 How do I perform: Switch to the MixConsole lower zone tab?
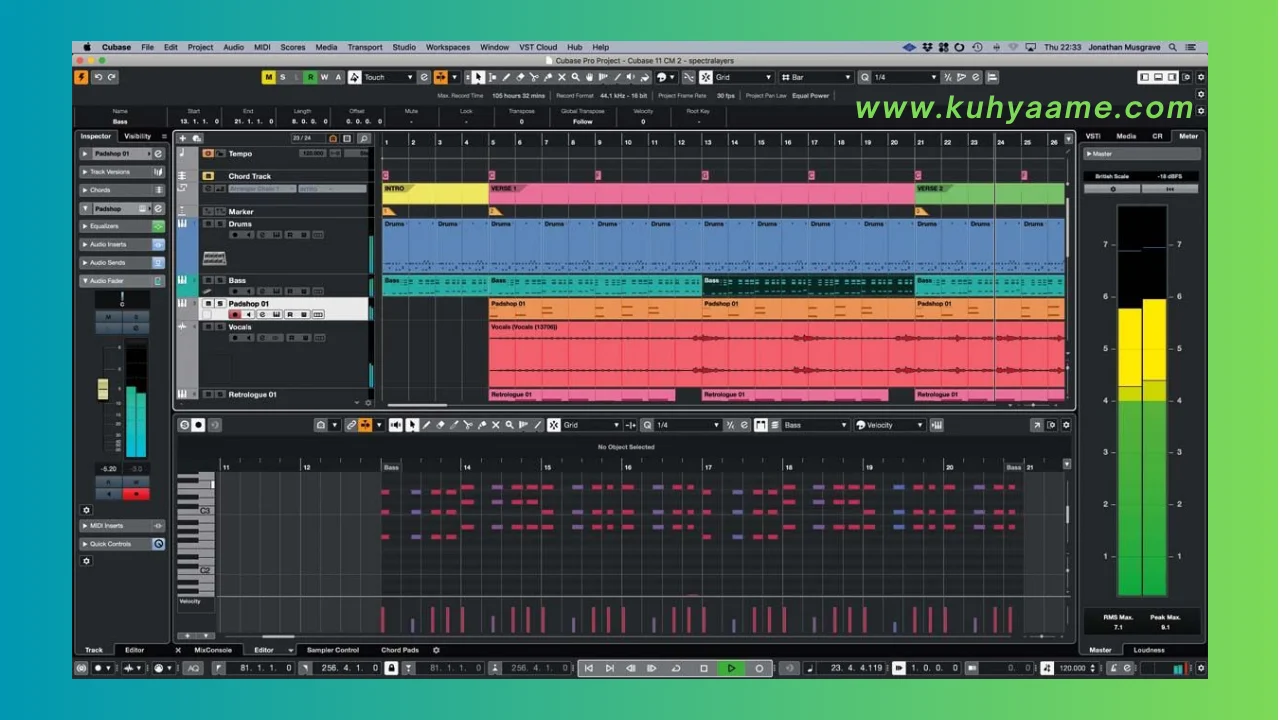click(213, 650)
